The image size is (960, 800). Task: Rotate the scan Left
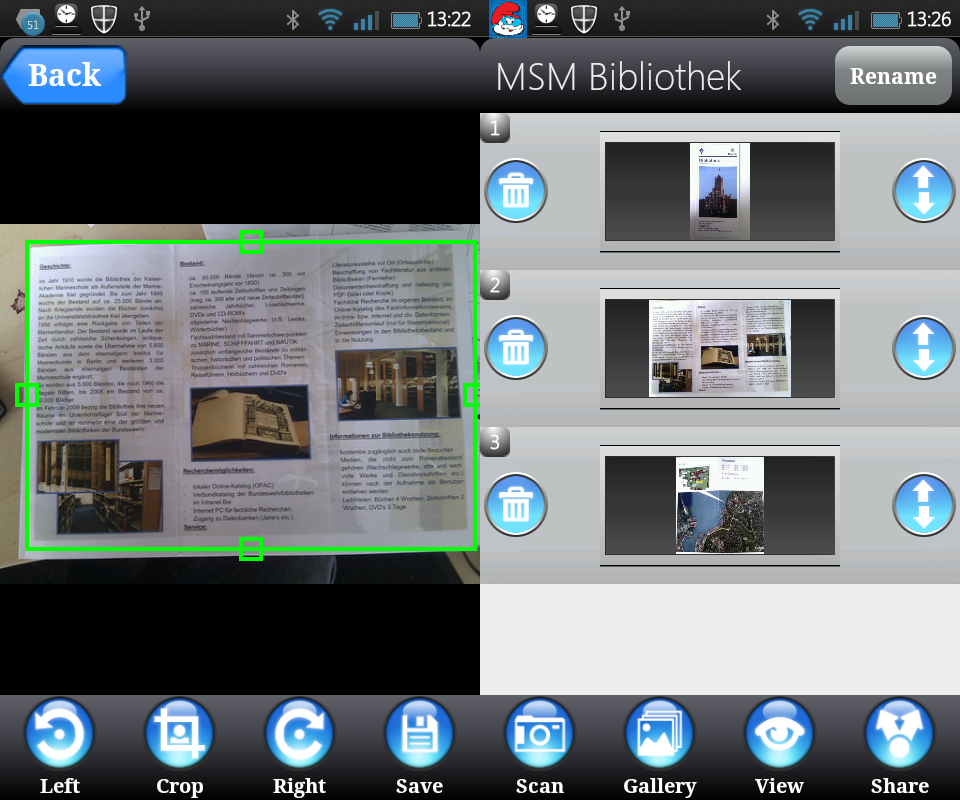point(60,733)
